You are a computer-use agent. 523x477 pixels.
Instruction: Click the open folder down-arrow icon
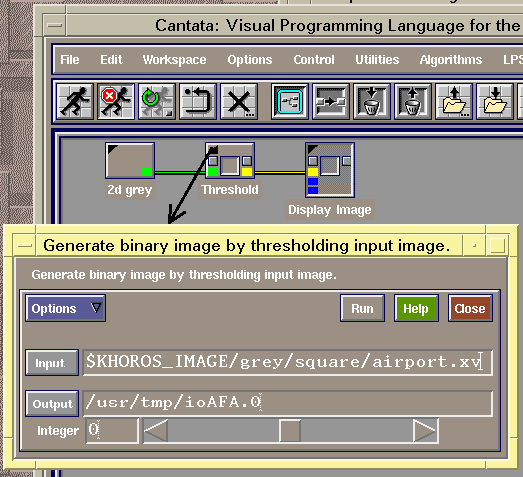tap(495, 101)
